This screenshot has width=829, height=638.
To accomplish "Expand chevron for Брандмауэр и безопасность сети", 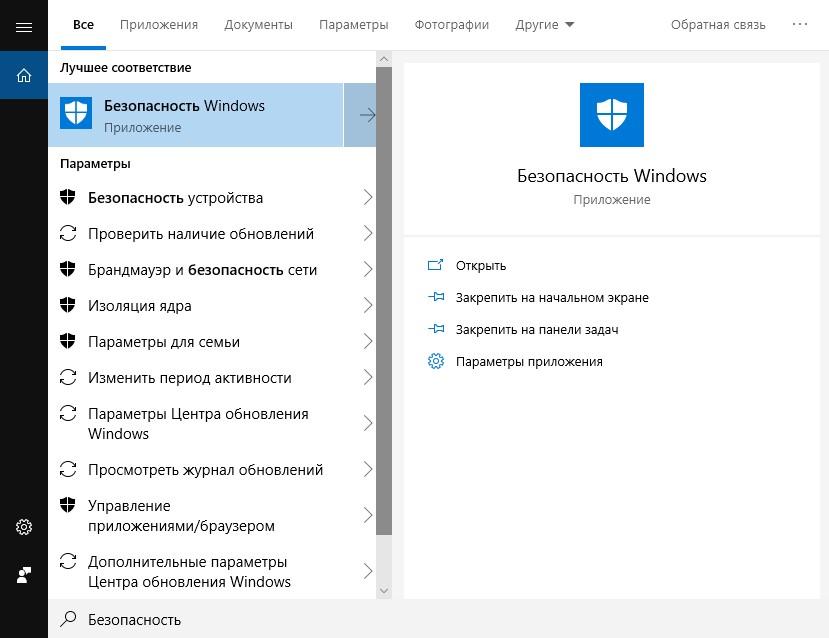I will [x=368, y=269].
